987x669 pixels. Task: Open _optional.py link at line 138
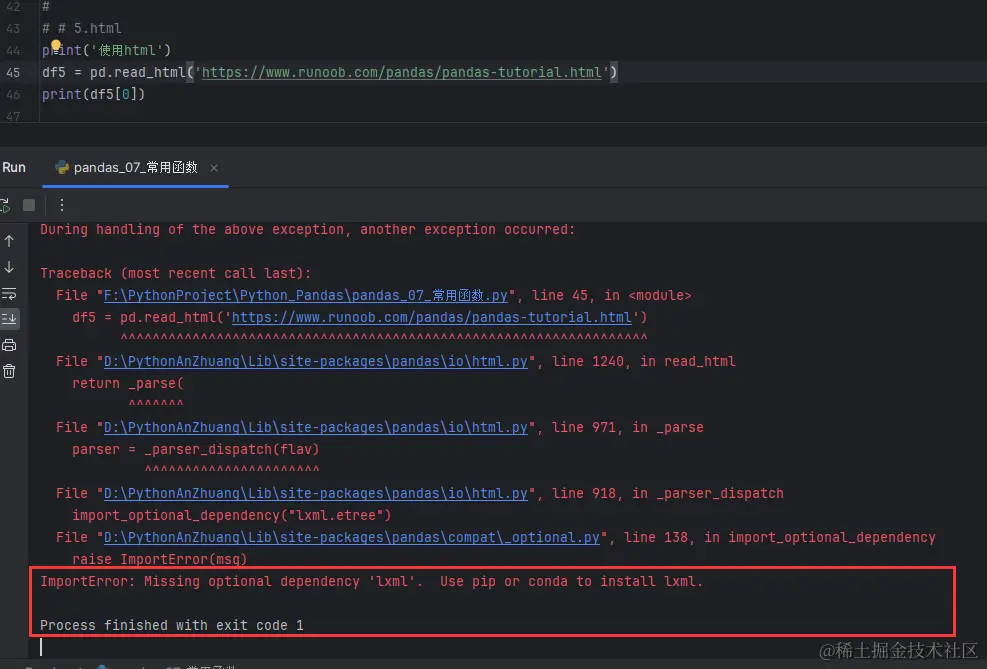coord(351,537)
